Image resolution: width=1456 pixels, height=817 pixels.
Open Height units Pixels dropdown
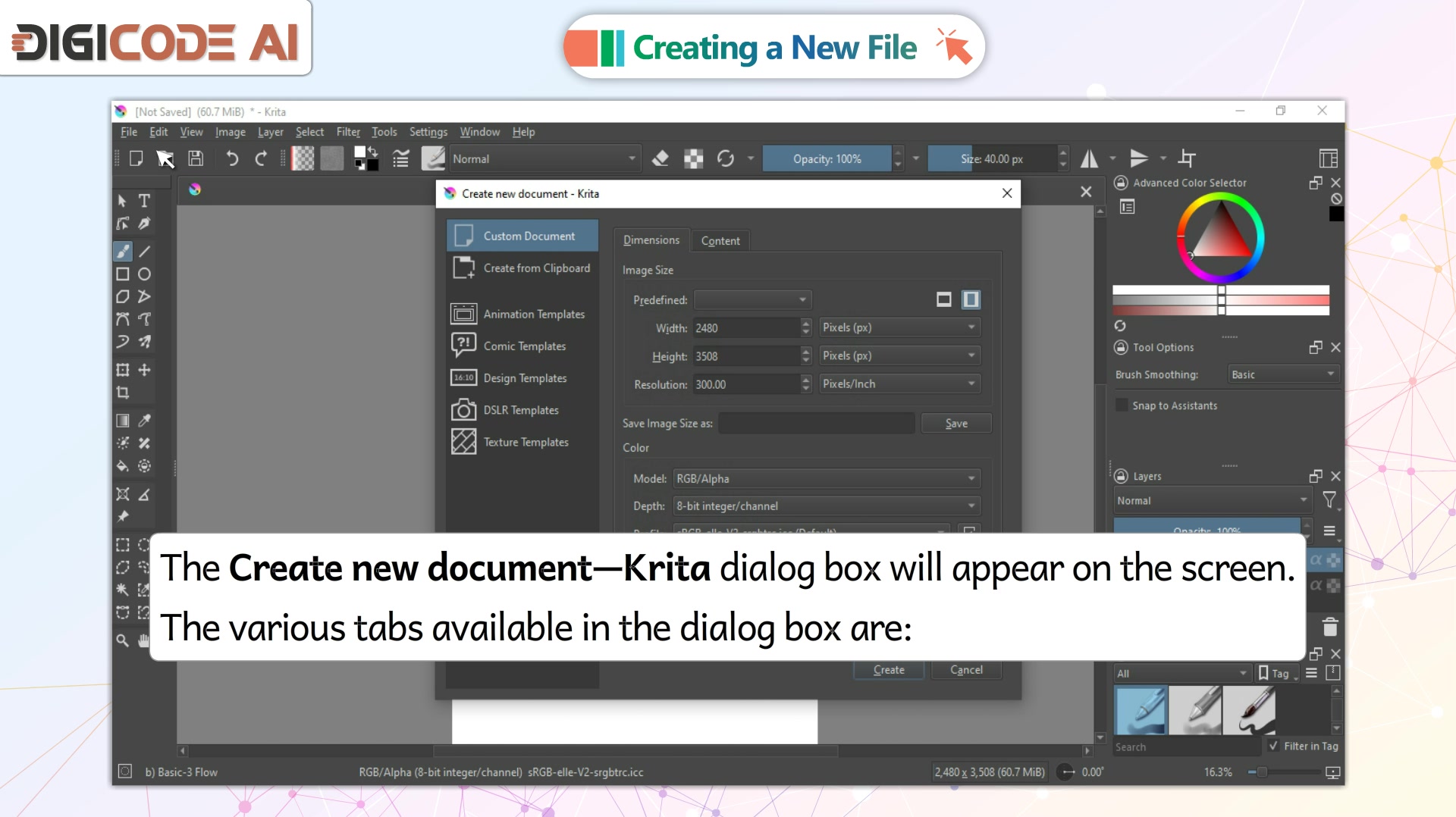[x=899, y=355]
